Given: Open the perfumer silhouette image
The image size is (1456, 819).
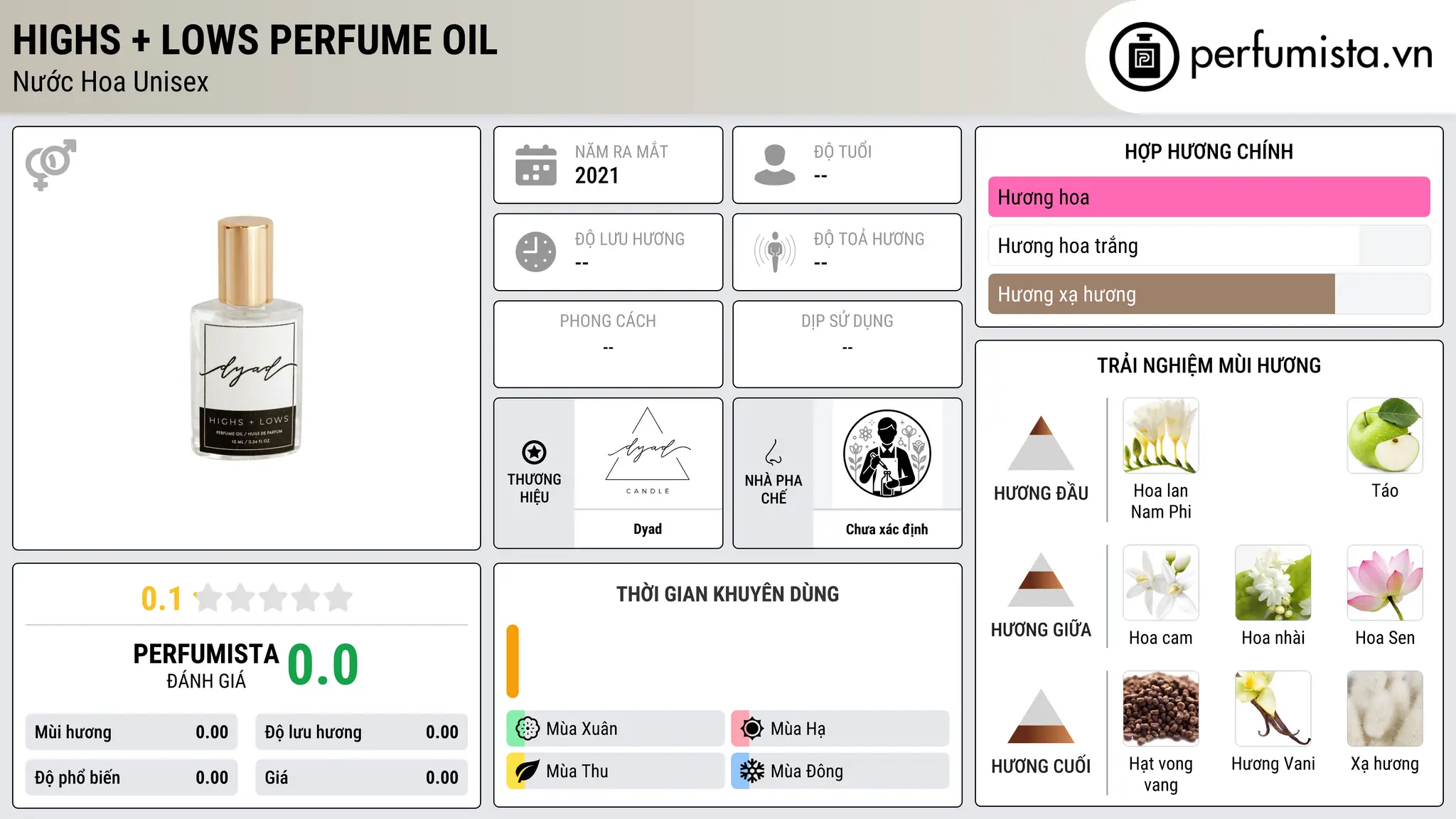Looking at the screenshot, I should point(887,453).
